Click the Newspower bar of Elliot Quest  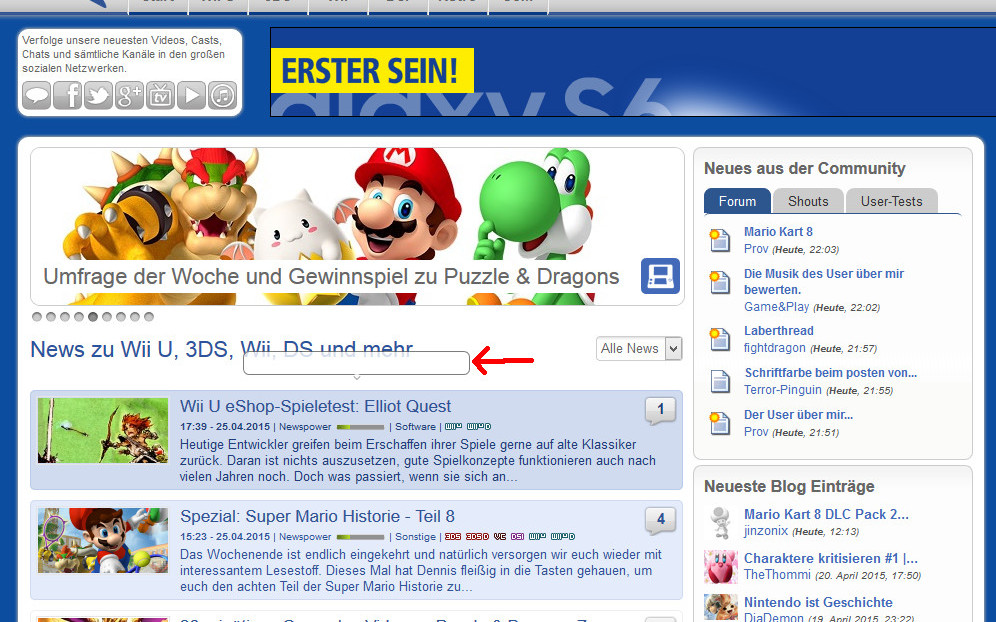[x=360, y=427]
